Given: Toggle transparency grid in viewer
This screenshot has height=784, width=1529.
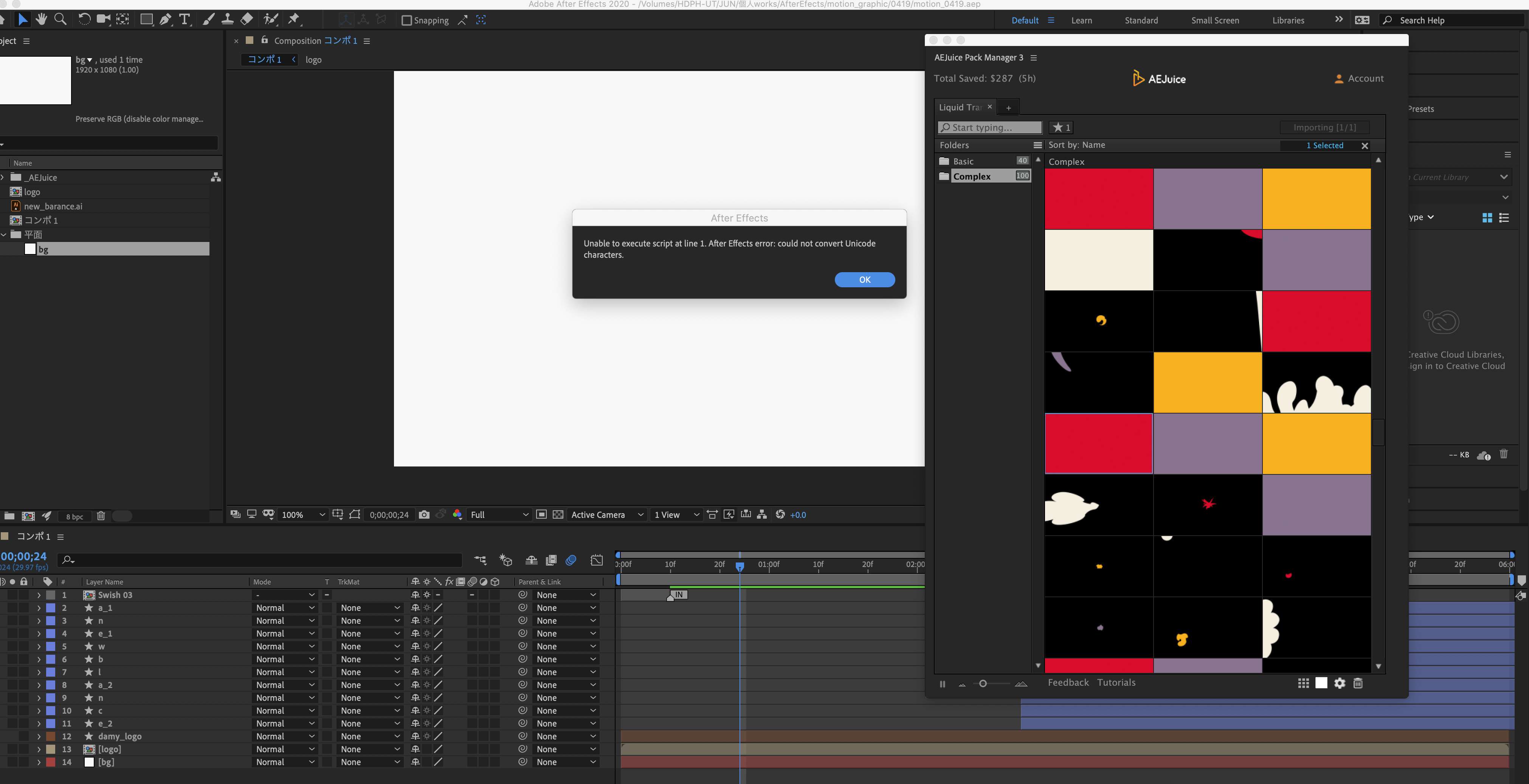Looking at the screenshot, I should coord(558,514).
